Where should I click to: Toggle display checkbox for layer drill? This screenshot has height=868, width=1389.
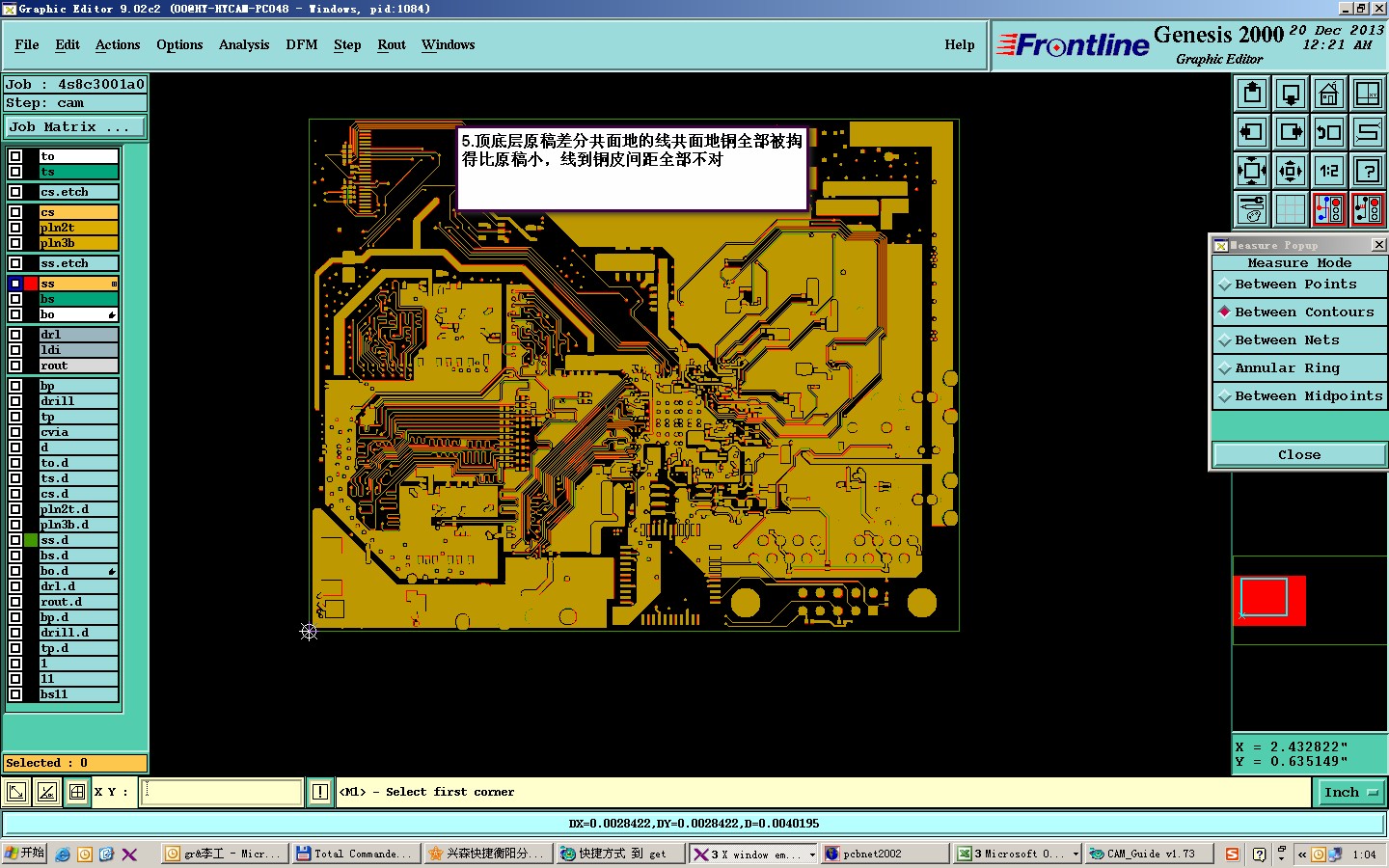click(x=15, y=401)
